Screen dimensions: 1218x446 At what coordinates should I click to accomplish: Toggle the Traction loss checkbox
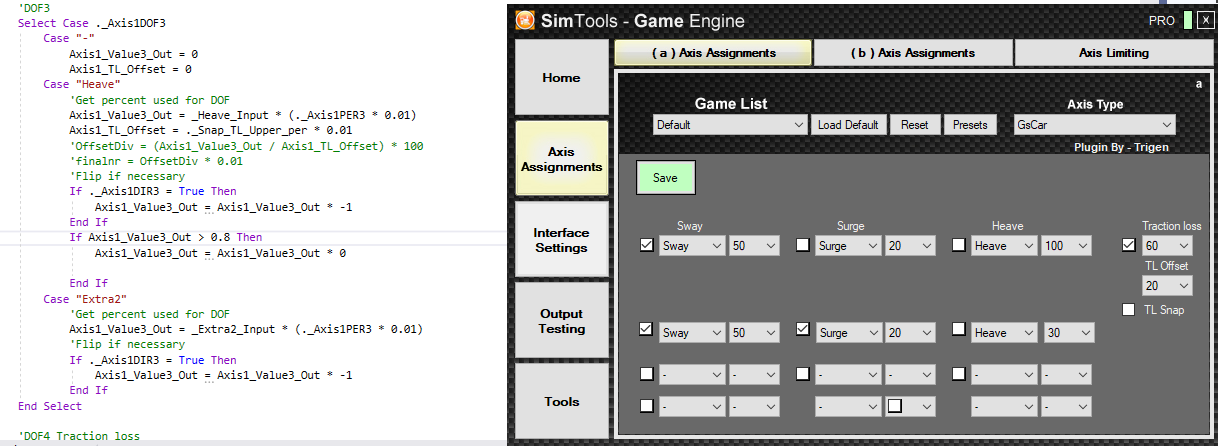pyautogui.click(x=1129, y=245)
